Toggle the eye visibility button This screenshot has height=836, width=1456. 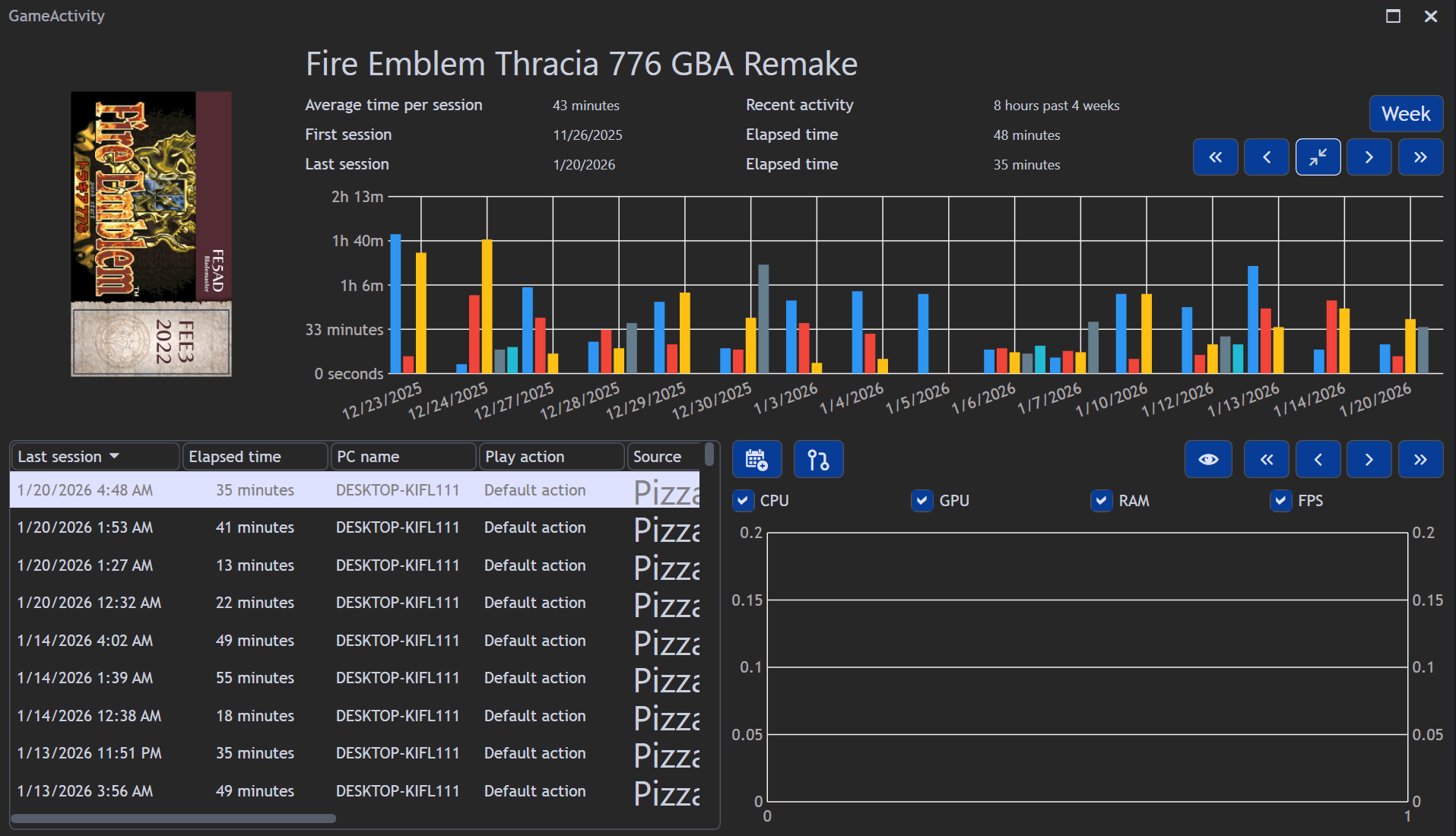tap(1207, 459)
